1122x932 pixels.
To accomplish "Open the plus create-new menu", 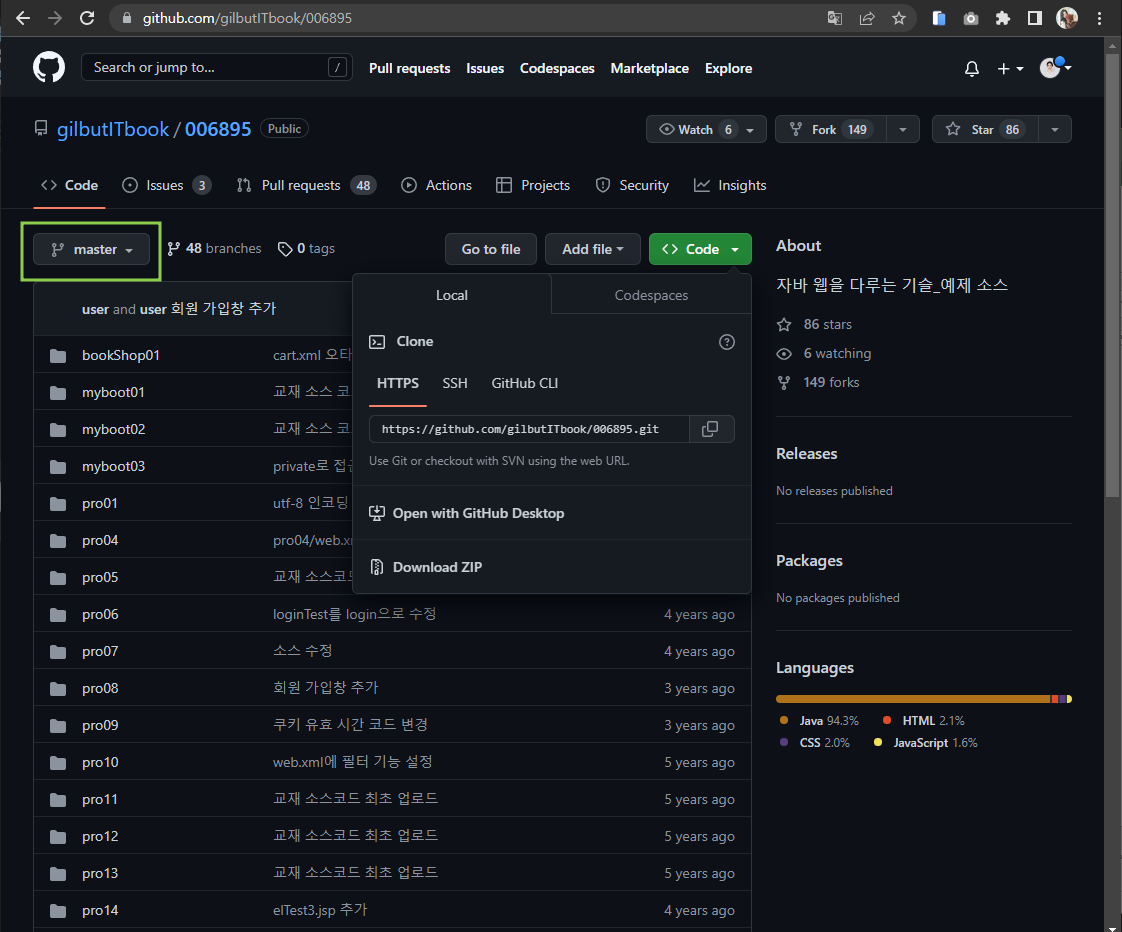I will click(x=1010, y=69).
